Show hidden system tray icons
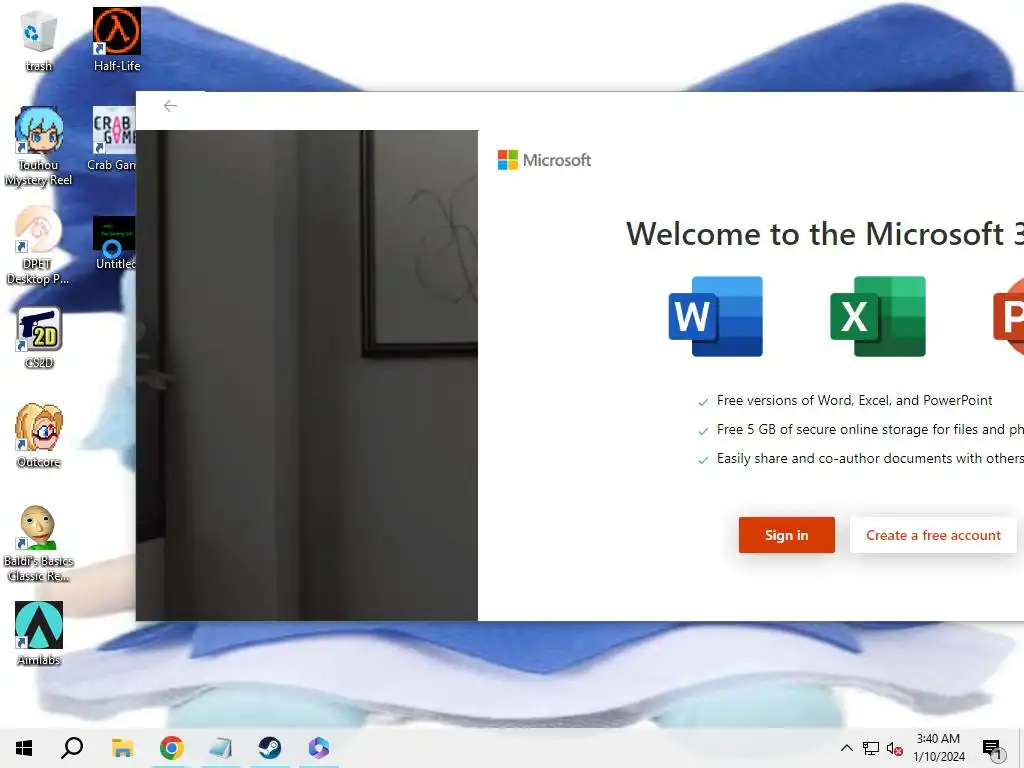 846,748
